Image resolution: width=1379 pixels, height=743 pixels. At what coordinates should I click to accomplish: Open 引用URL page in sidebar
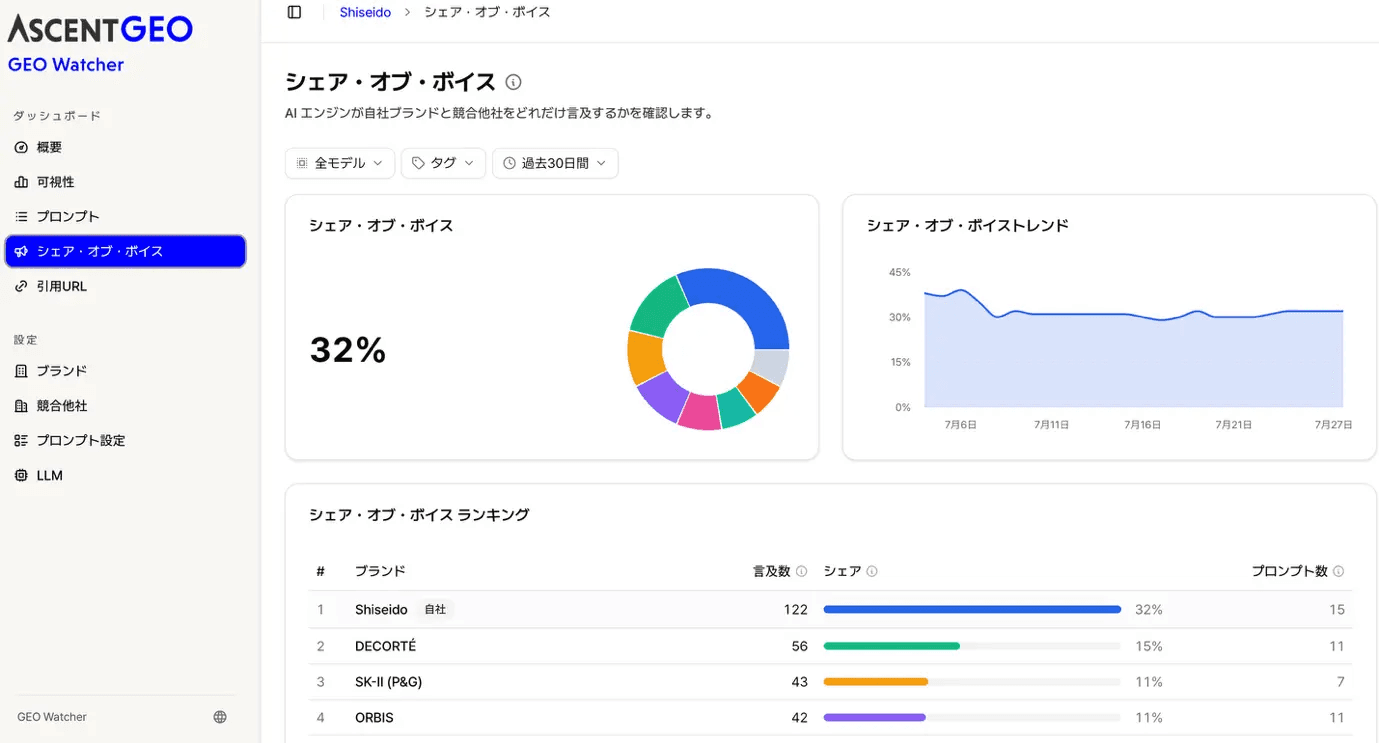125,286
